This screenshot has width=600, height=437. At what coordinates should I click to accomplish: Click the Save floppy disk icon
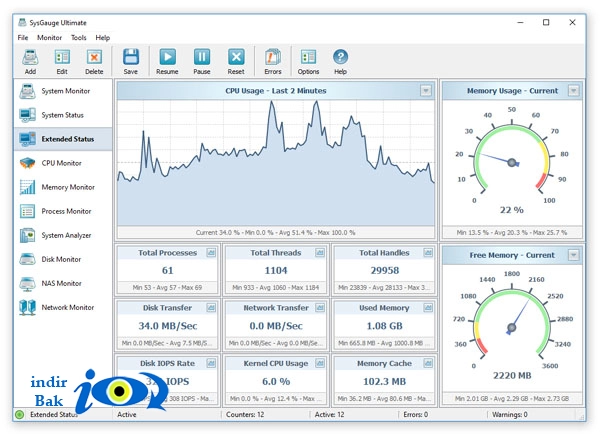[130, 57]
